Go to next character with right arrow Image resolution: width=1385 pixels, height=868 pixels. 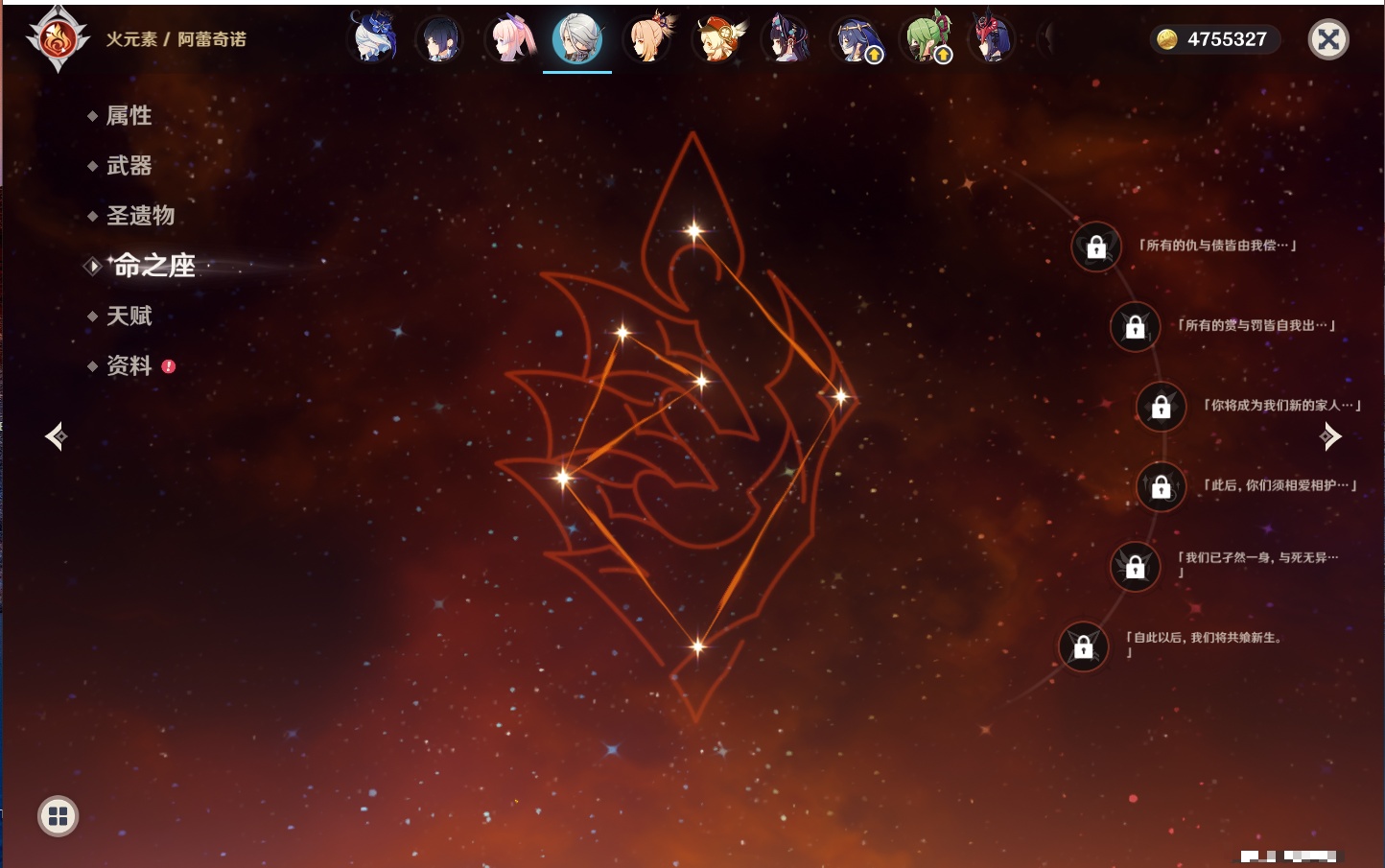(x=1330, y=436)
